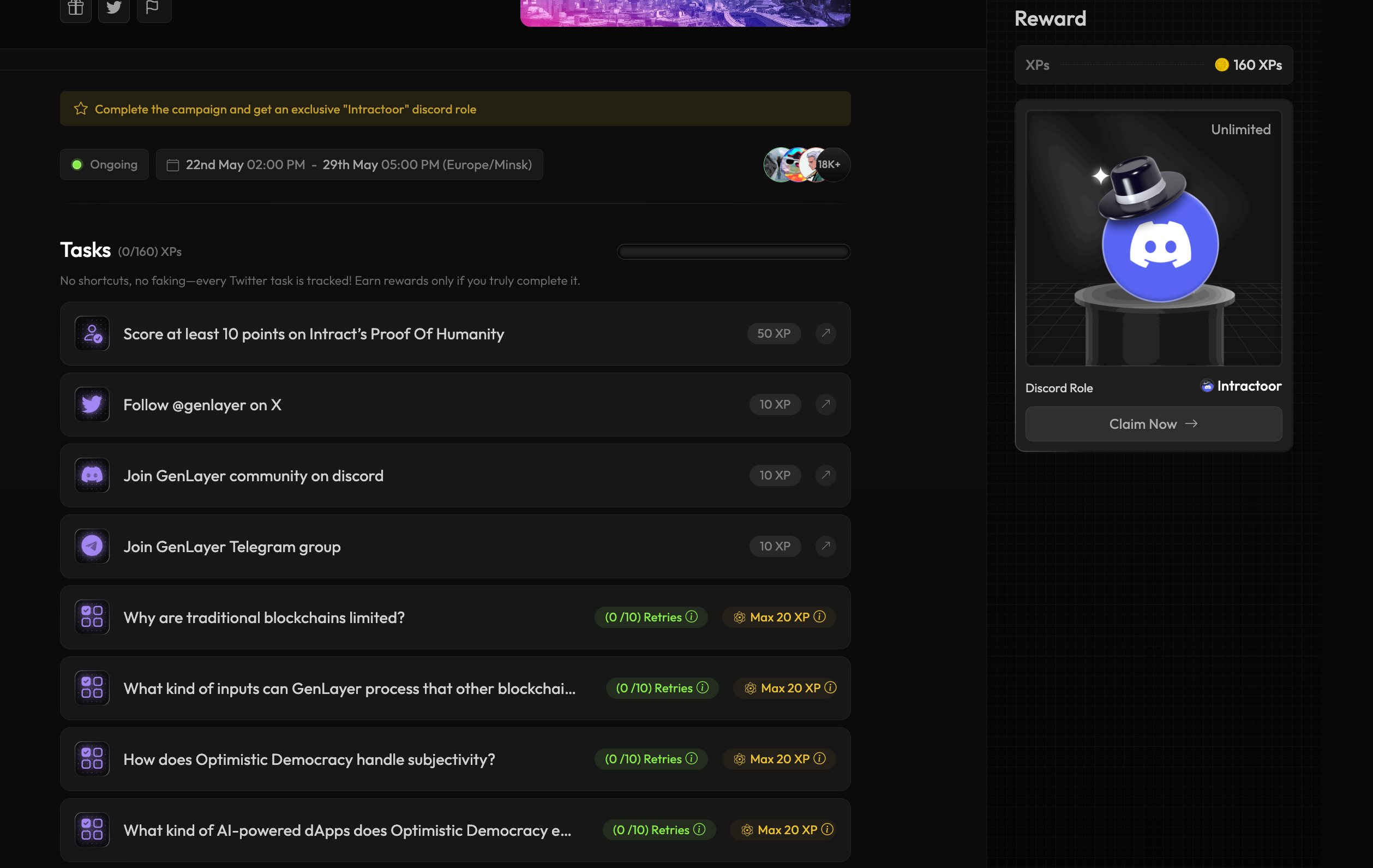
Task: Expand AI-powered dApps Optimistic Democracy question
Action: click(455, 830)
